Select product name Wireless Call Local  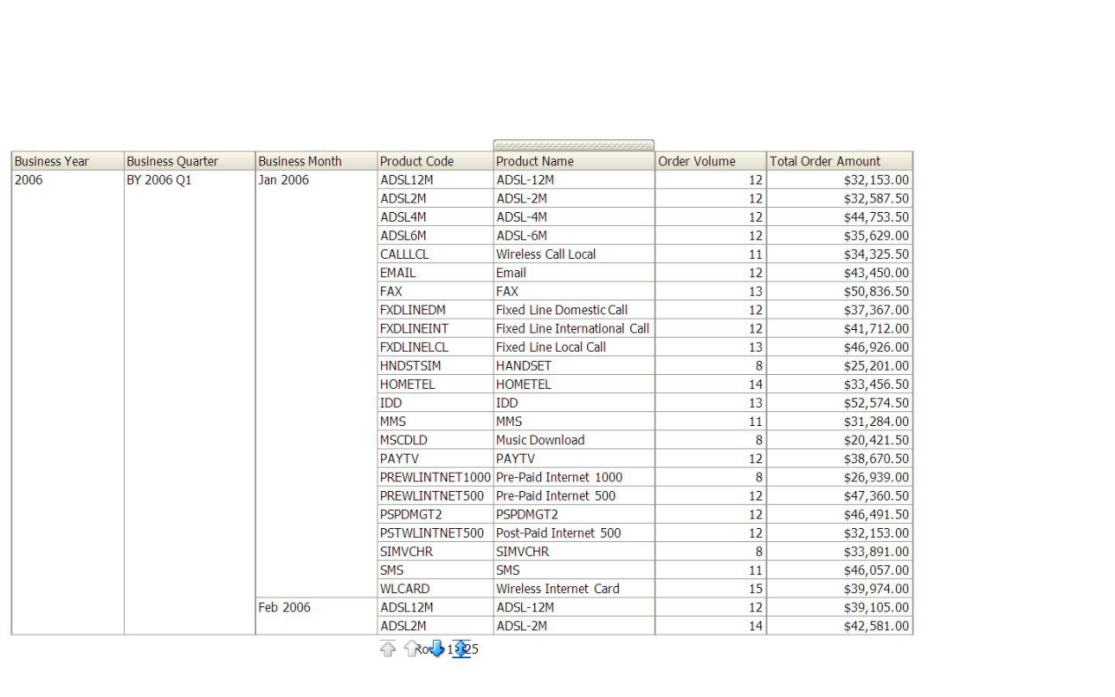coord(546,254)
